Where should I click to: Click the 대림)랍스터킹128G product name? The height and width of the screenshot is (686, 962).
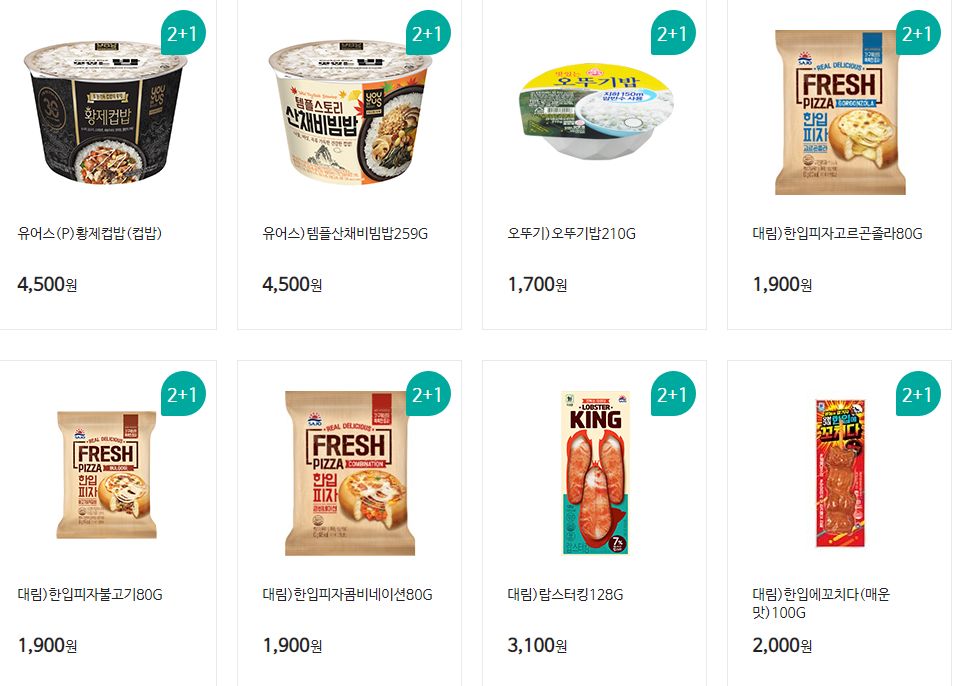click(x=565, y=594)
